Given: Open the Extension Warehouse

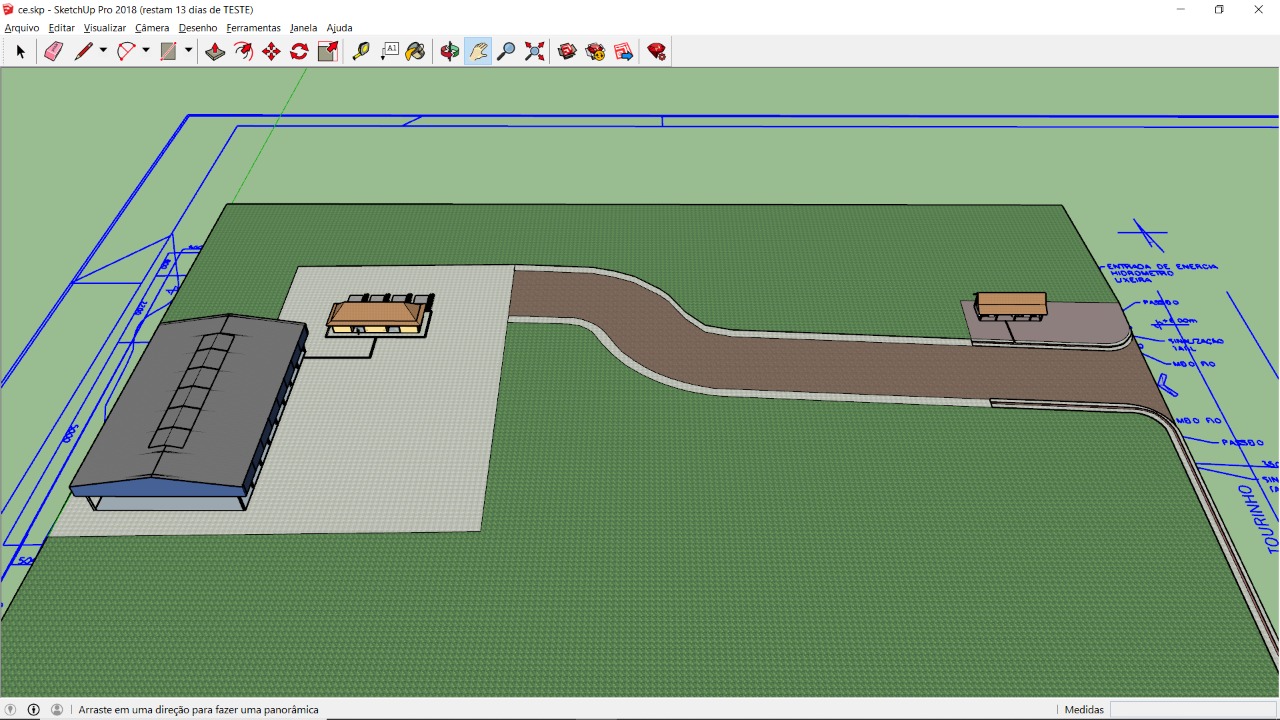Looking at the screenshot, I should pos(595,51).
